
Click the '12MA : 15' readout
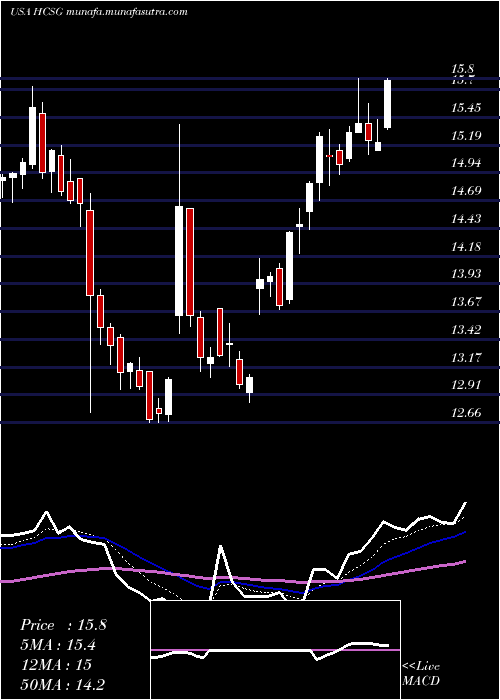[x=56, y=664]
